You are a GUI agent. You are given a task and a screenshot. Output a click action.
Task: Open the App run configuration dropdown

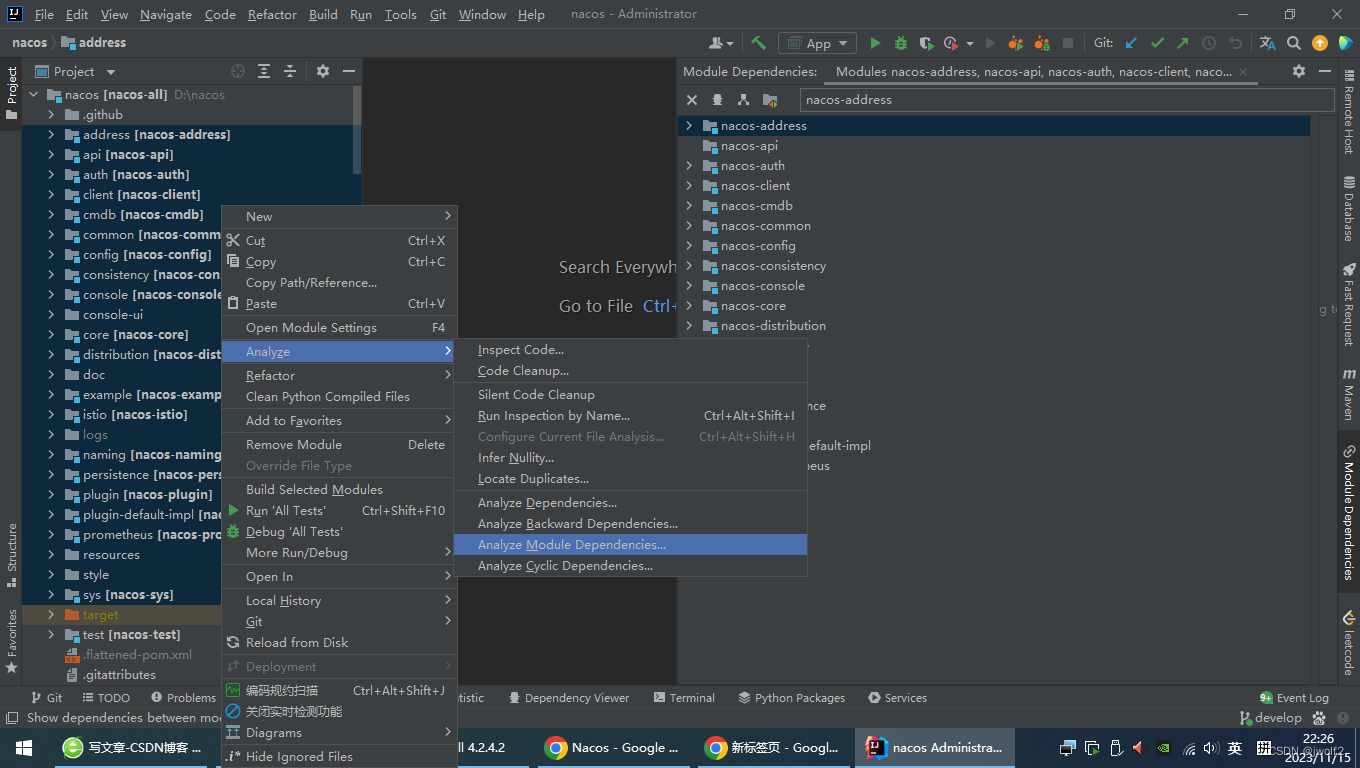point(818,43)
